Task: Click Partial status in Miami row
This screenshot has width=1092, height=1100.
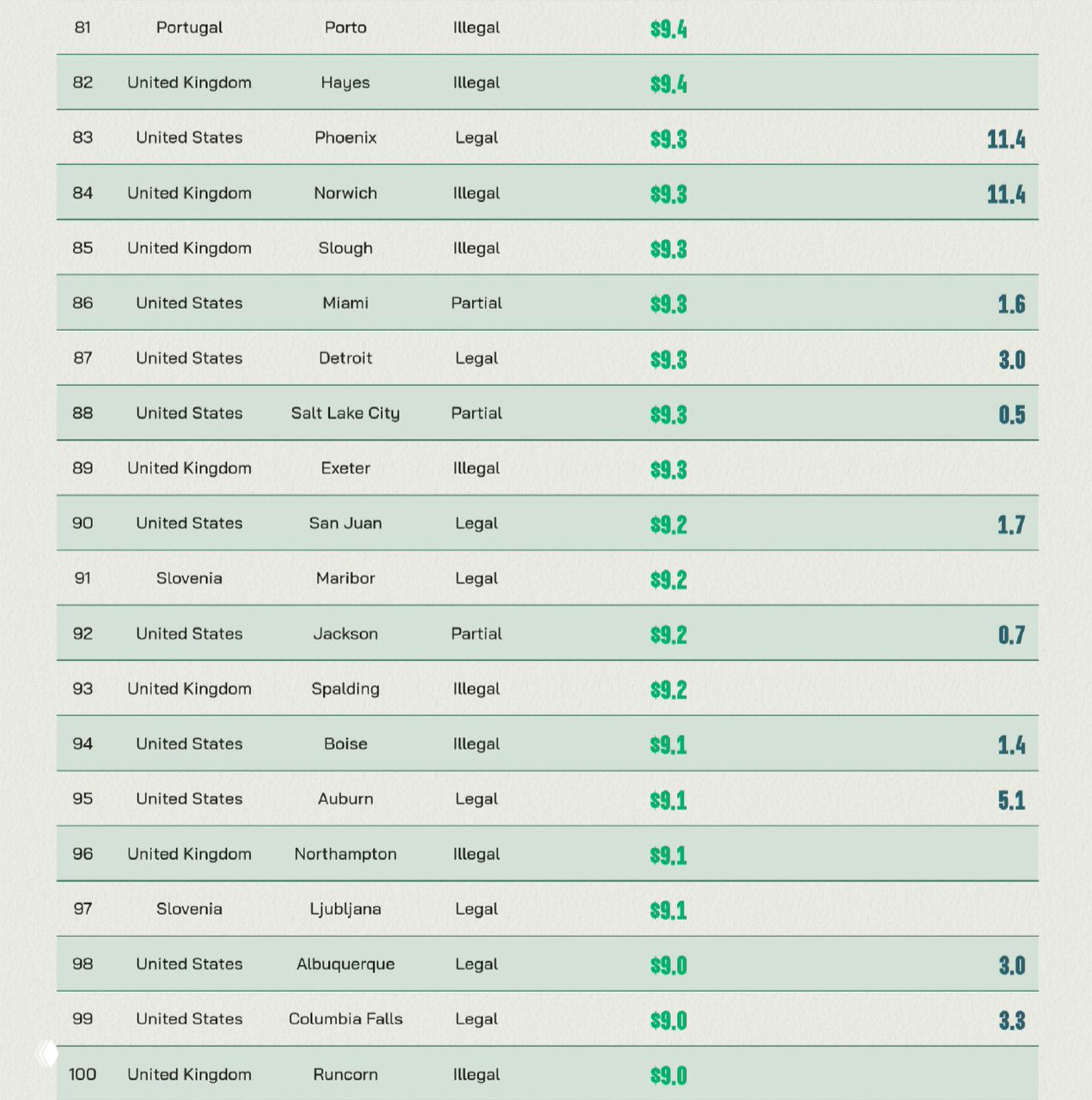Action: (476, 303)
